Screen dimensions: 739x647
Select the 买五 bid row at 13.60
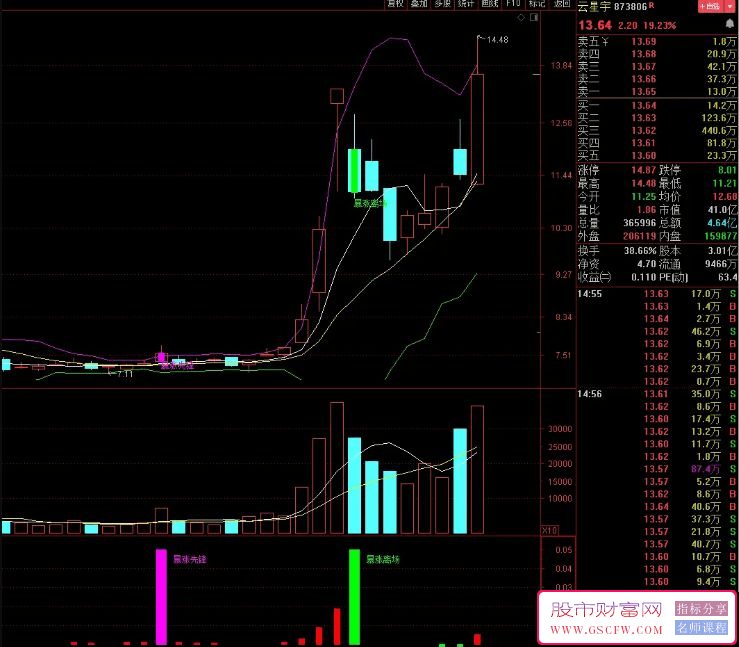[x=657, y=156]
